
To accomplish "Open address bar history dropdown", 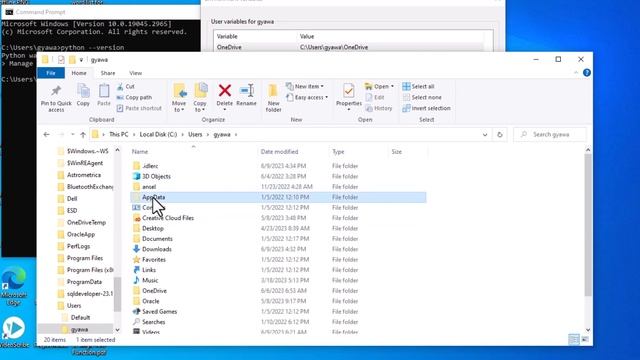I will pos(485,134).
